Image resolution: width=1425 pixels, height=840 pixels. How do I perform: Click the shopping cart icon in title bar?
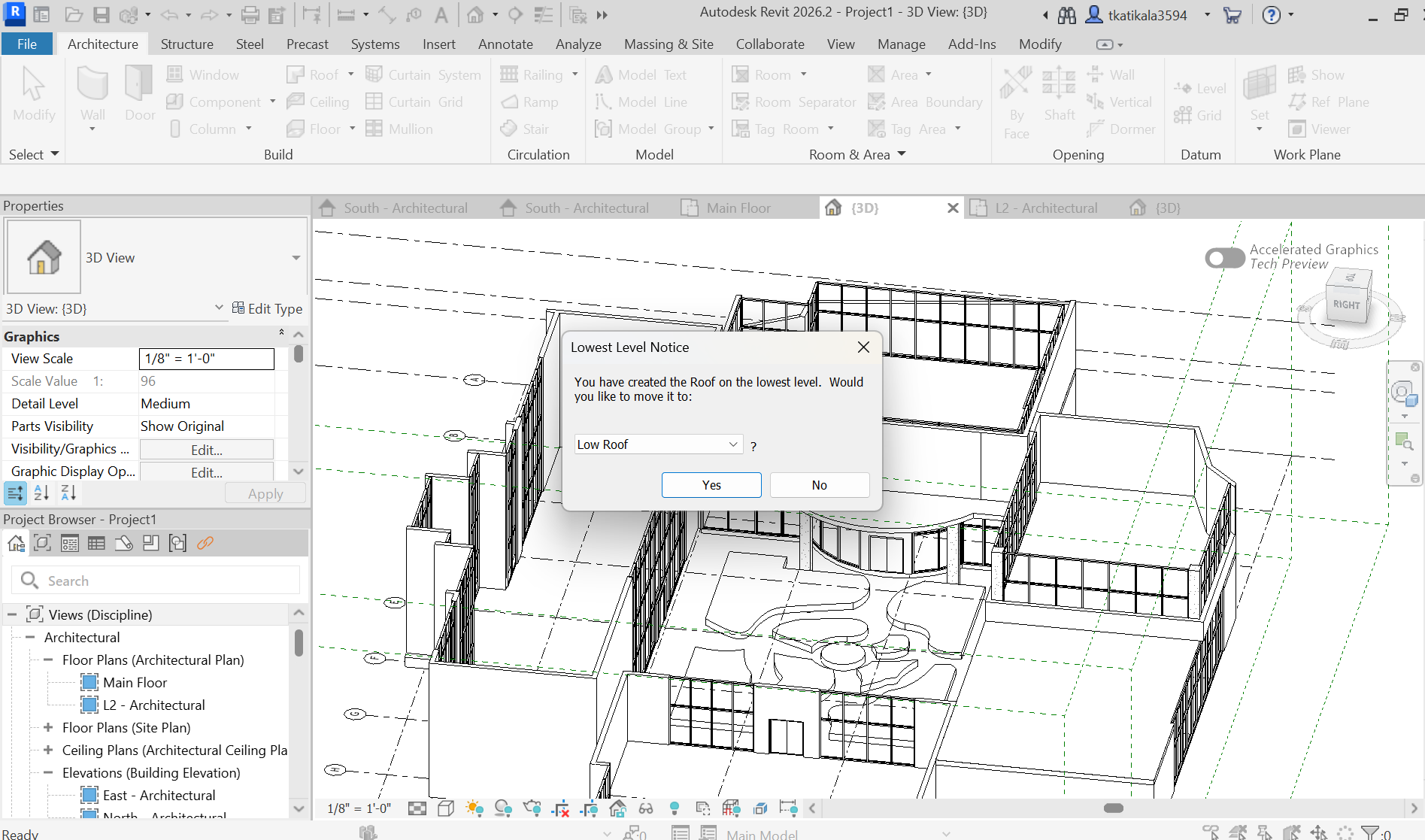pos(1232,15)
